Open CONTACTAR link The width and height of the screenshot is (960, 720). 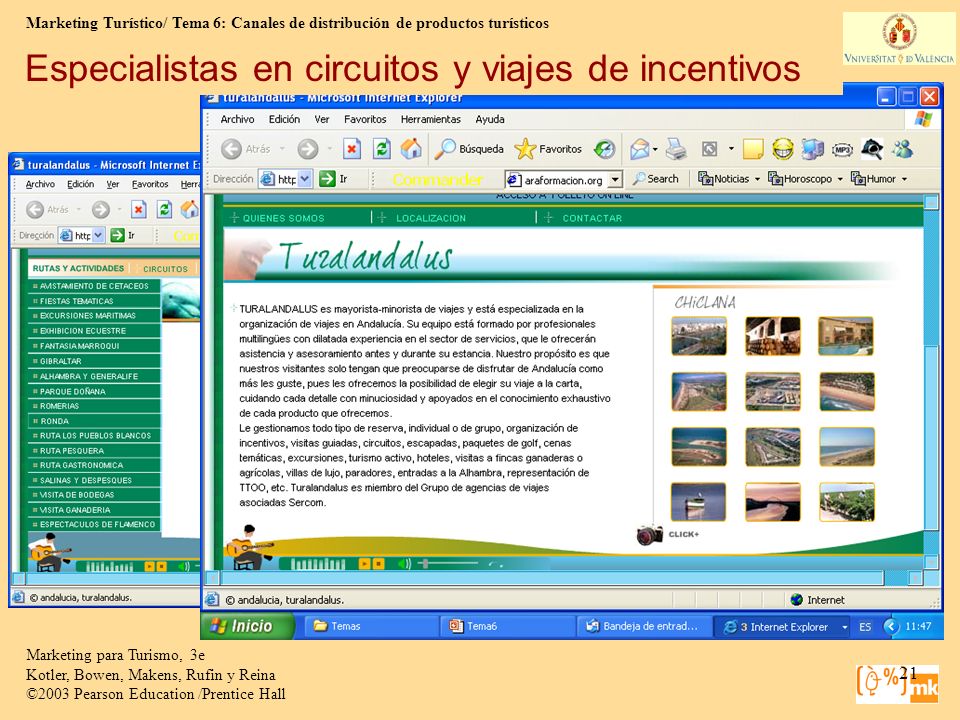click(x=592, y=218)
